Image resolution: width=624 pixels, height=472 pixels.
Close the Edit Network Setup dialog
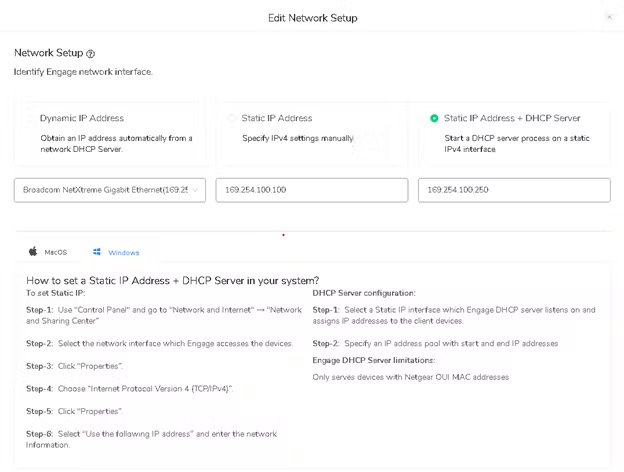609,18
